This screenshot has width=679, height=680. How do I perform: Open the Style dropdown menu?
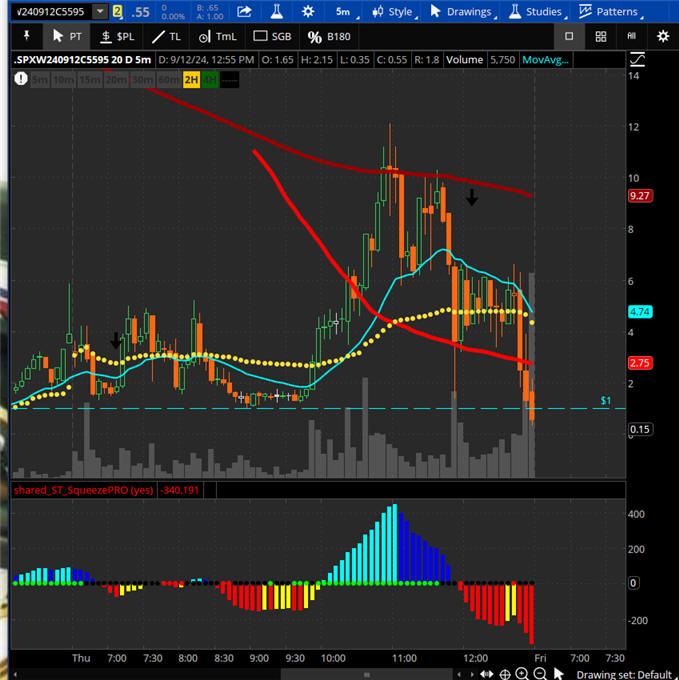392,12
